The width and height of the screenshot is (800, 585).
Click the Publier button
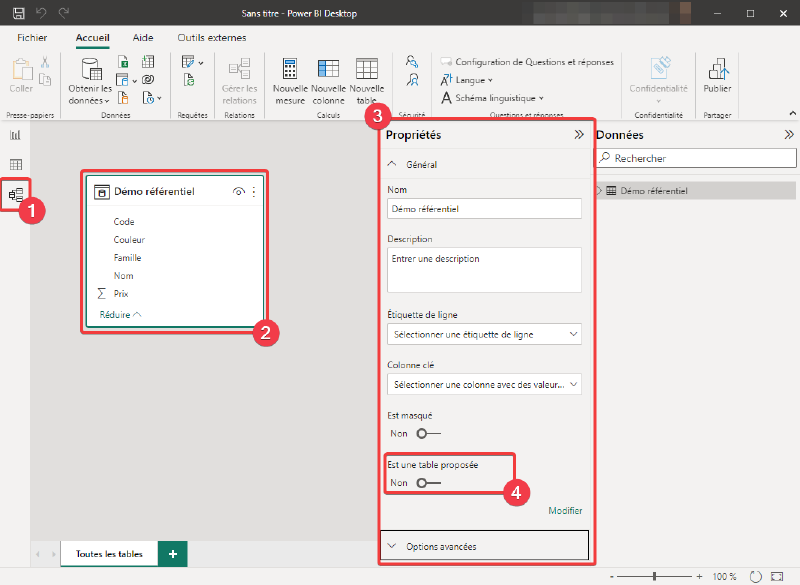717,75
